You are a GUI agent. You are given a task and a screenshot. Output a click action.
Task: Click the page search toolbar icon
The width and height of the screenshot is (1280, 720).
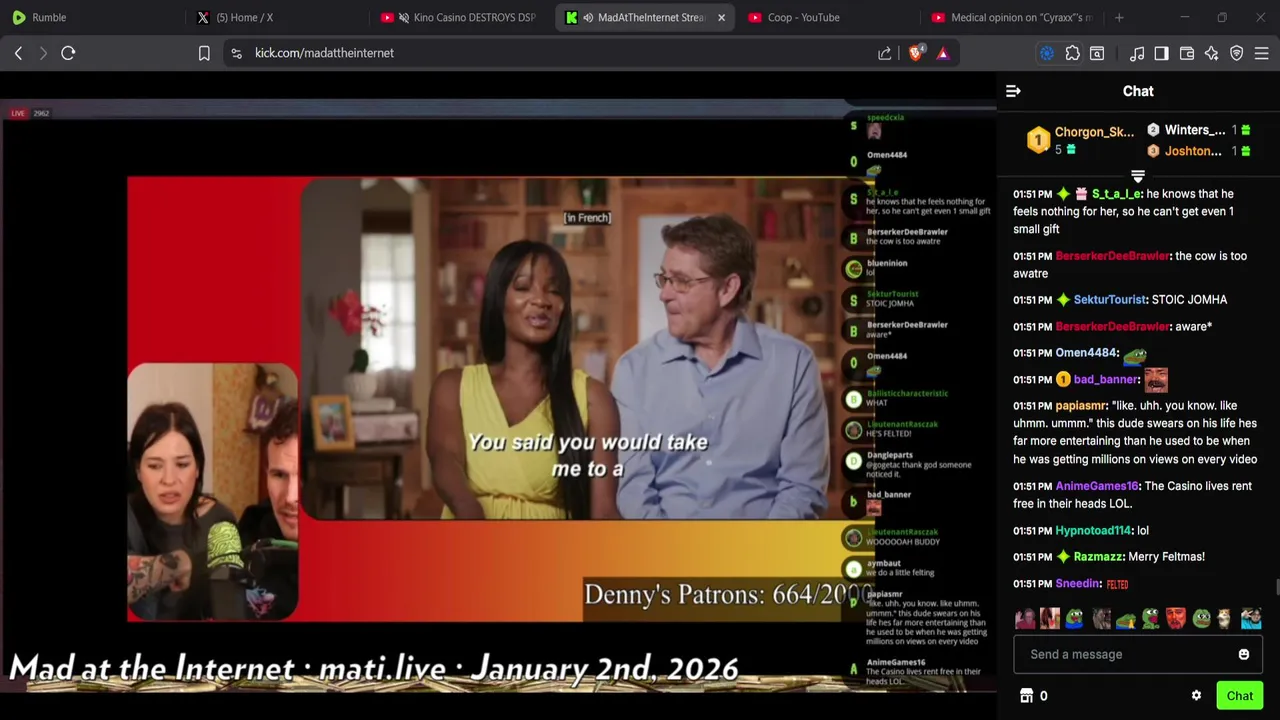pos(1097,53)
